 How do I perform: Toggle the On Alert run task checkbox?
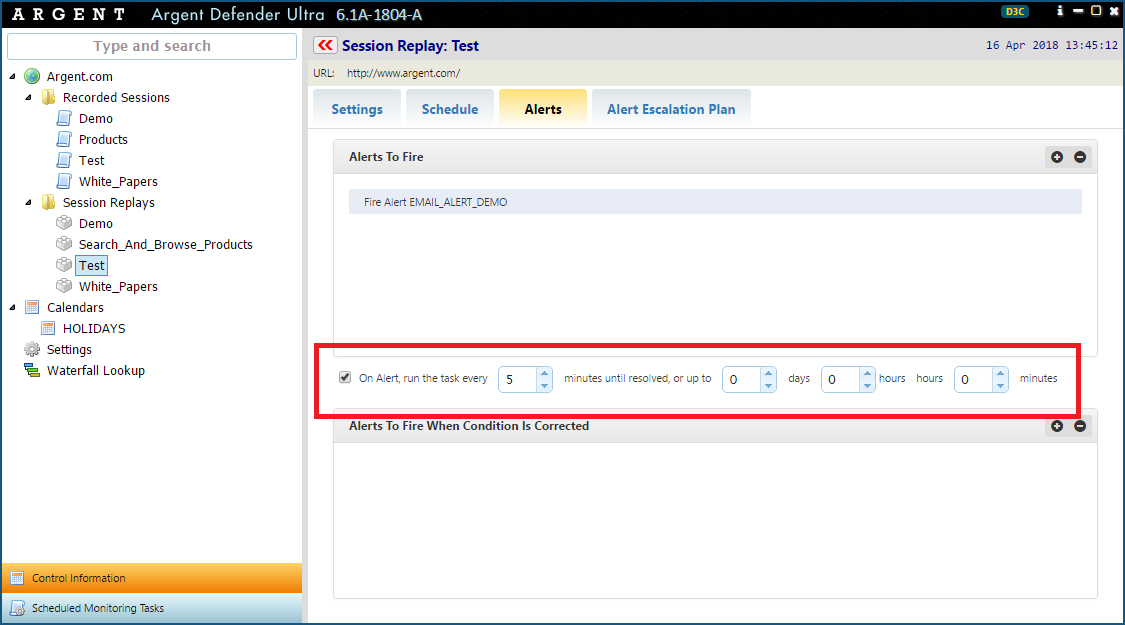point(345,378)
